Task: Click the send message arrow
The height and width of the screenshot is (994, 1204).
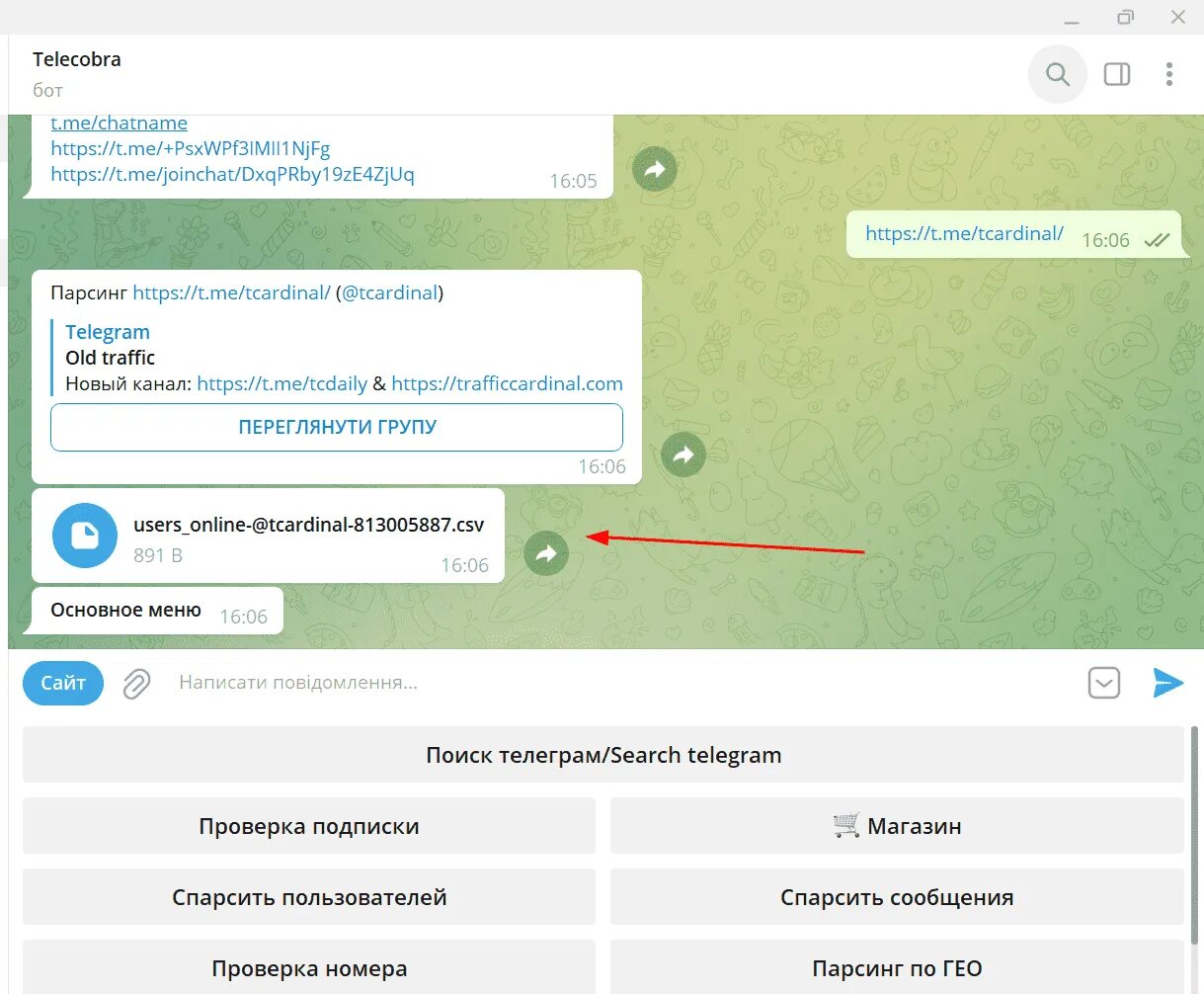Action: click(1167, 683)
